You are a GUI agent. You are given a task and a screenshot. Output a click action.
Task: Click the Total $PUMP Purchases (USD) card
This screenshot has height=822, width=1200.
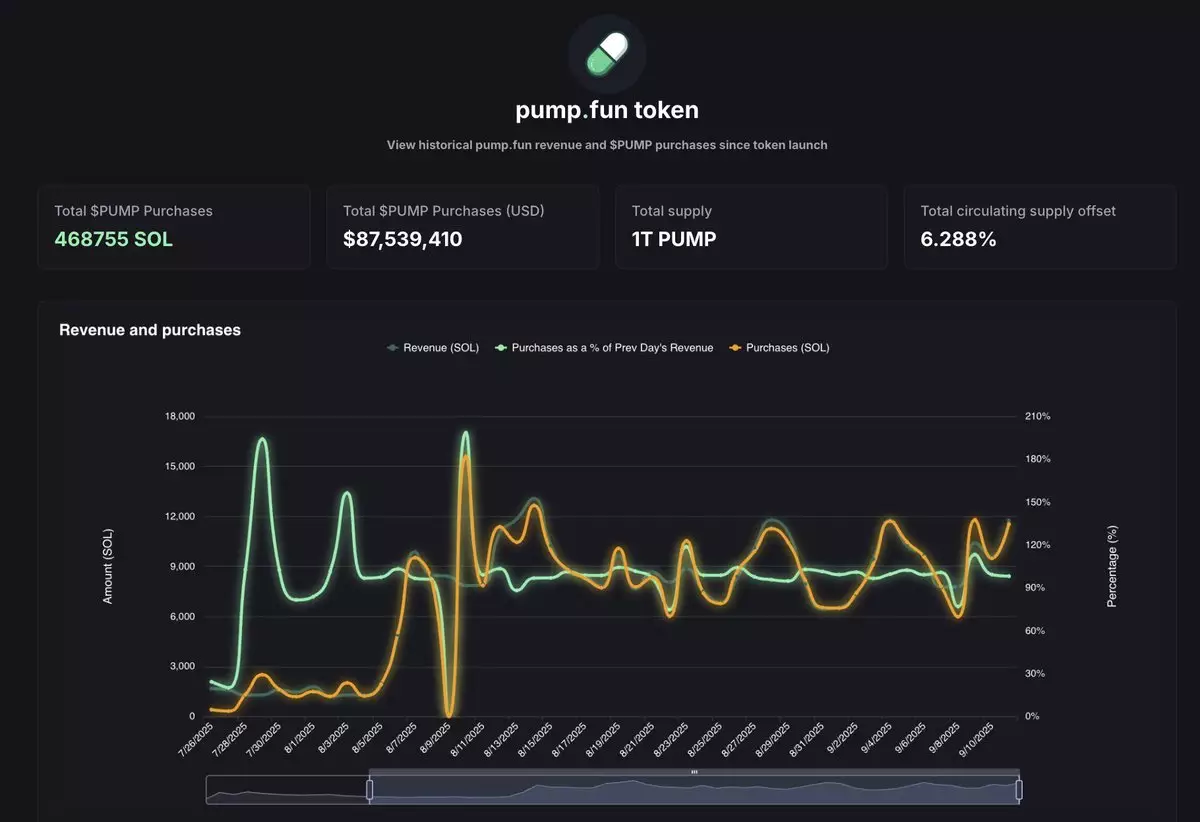(x=463, y=226)
